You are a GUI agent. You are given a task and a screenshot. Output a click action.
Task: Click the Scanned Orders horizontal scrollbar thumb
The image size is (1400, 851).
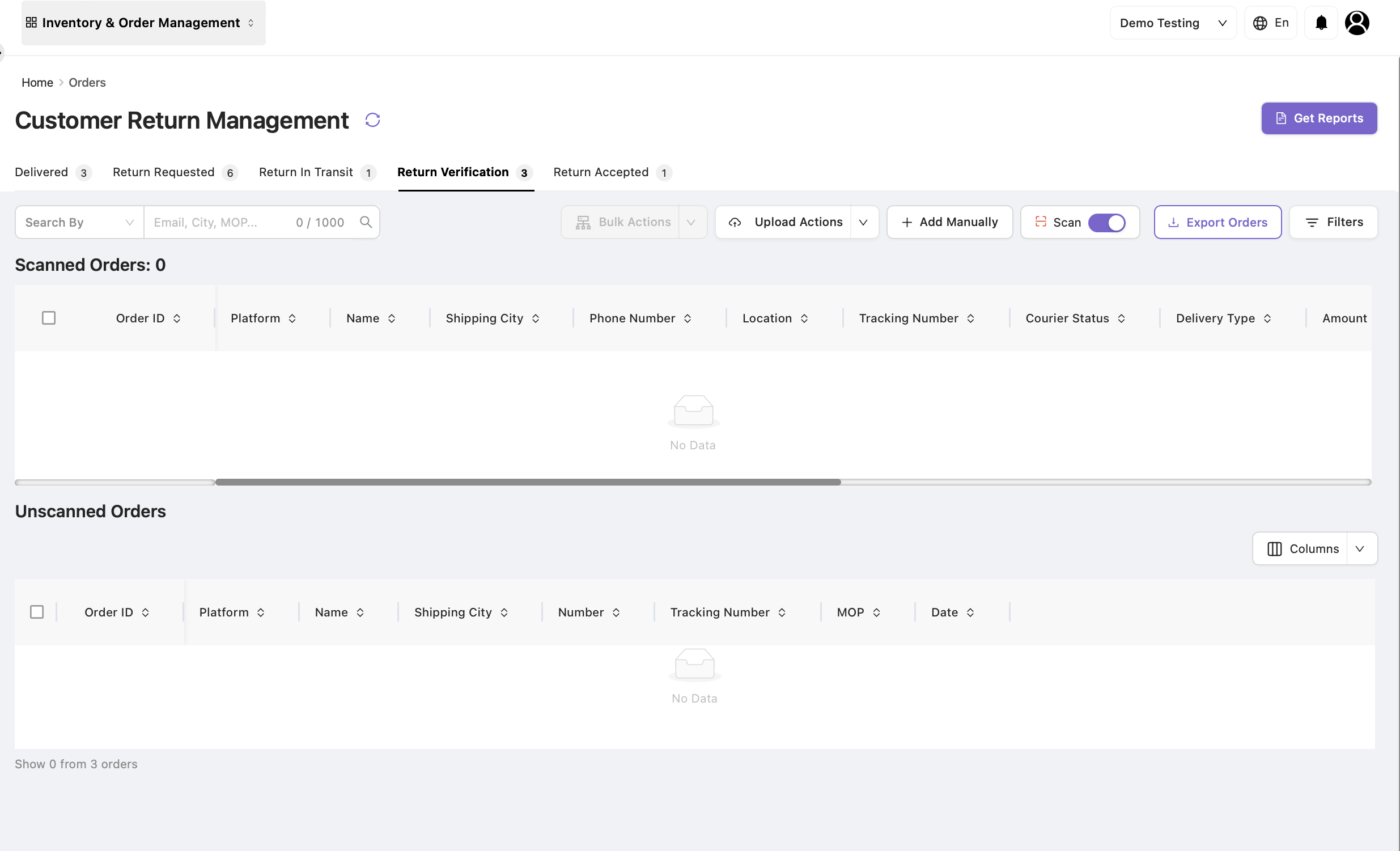(528, 482)
